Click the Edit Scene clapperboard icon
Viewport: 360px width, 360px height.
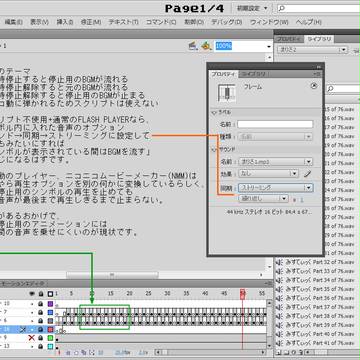(192, 46)
